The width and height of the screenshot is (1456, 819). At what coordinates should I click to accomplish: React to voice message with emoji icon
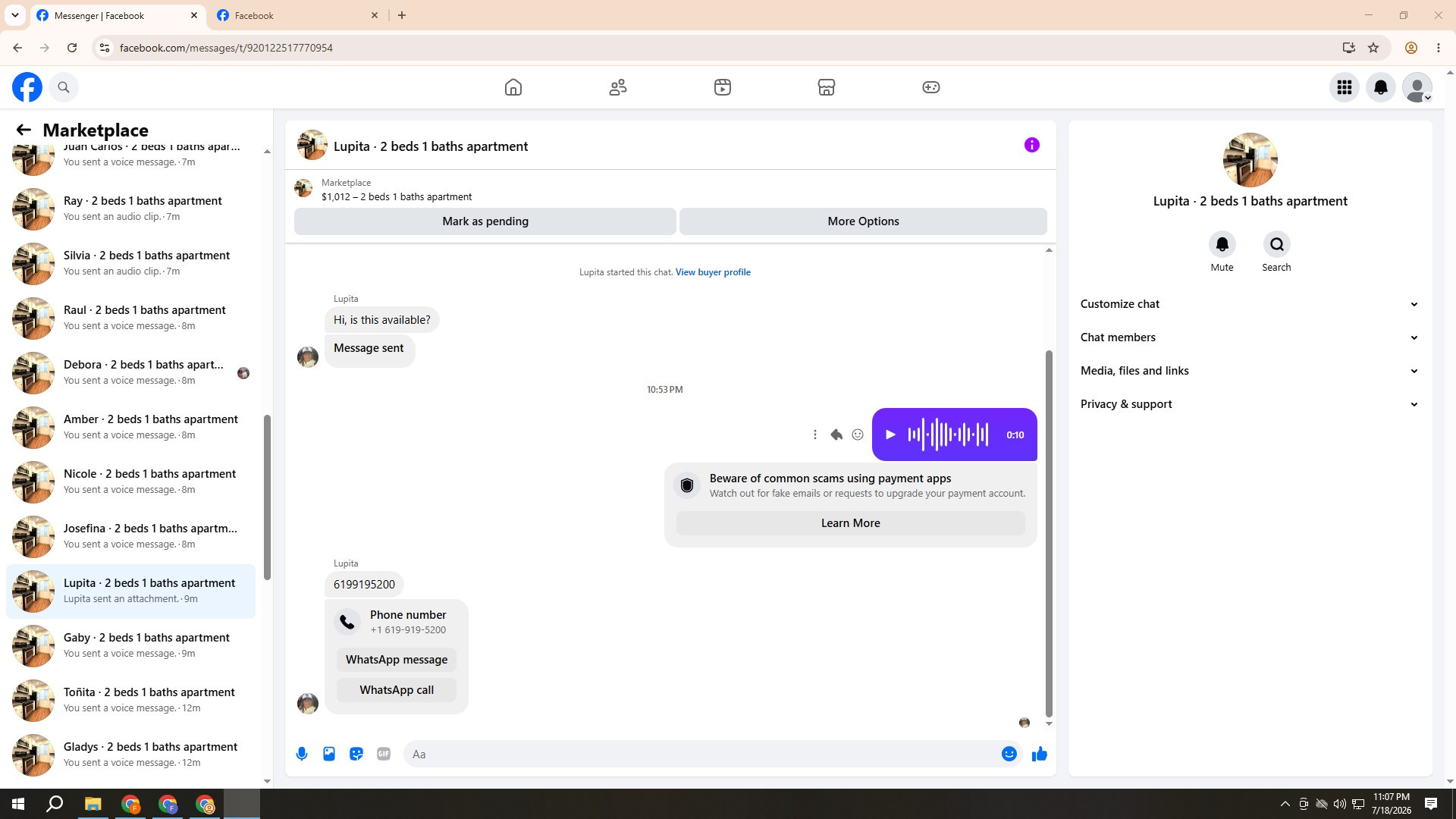pos(858,435)
